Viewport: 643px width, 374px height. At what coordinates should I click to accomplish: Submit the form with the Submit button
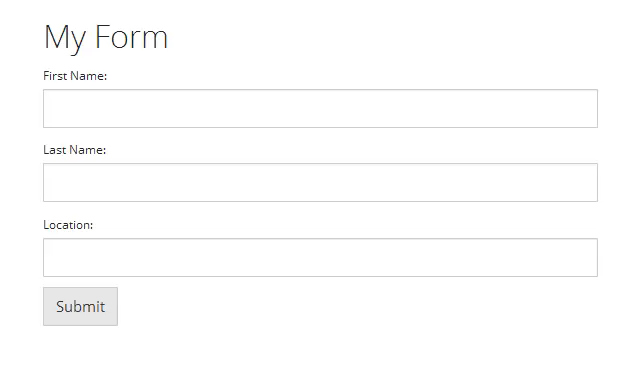tap(80, 306)
